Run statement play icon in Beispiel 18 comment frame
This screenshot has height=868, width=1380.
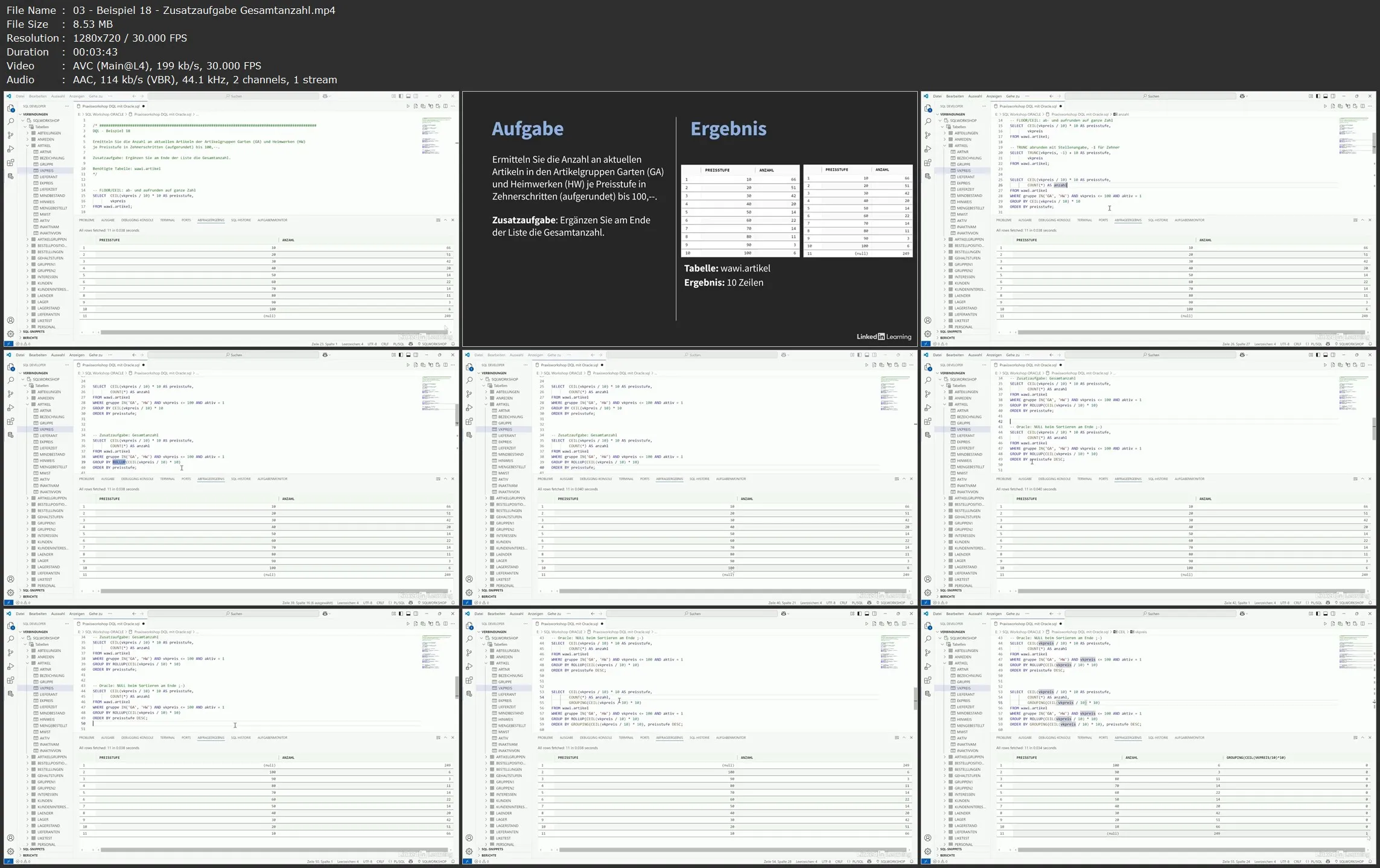click(x=408, y=106)
